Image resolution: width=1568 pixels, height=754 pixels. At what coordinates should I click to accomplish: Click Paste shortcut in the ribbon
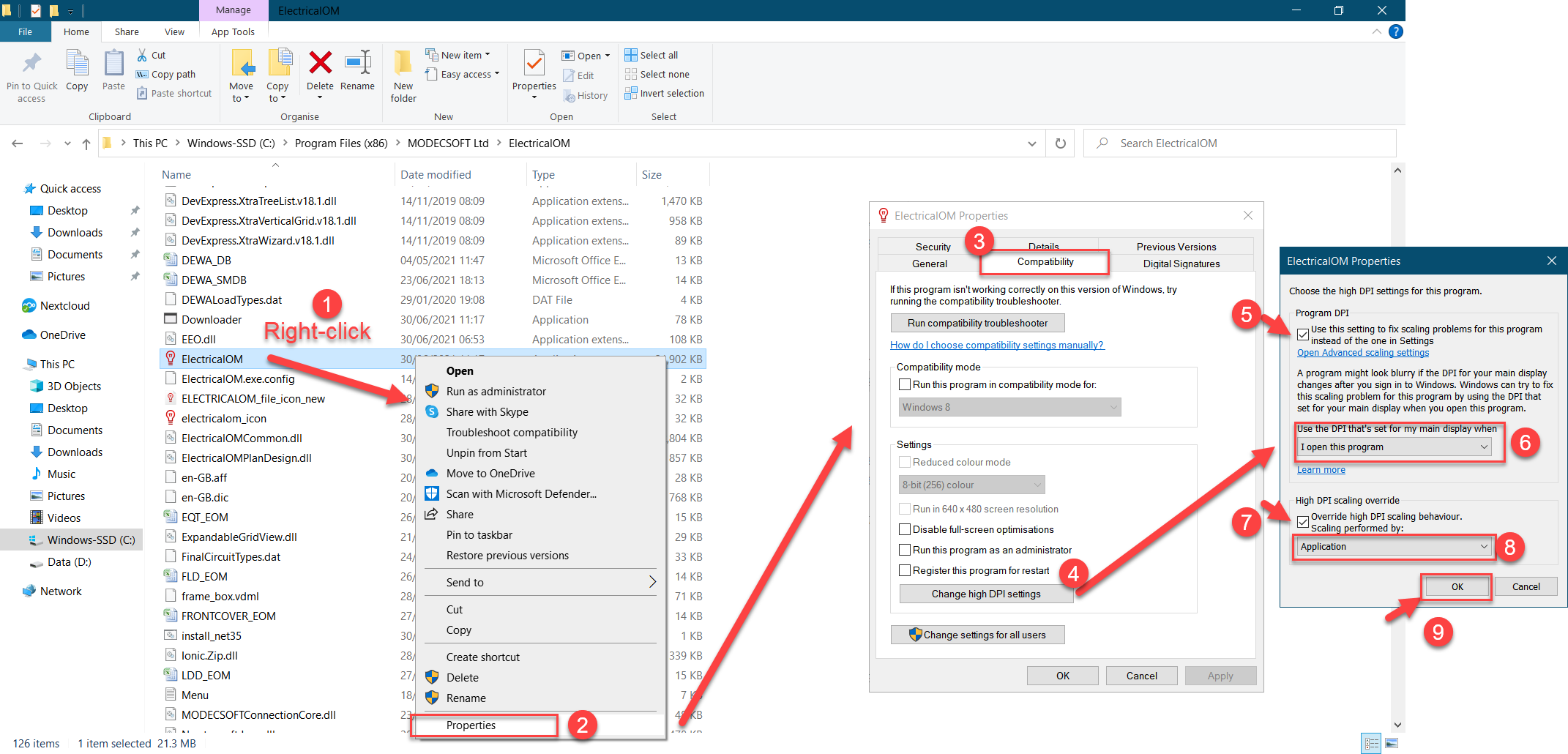174,93
